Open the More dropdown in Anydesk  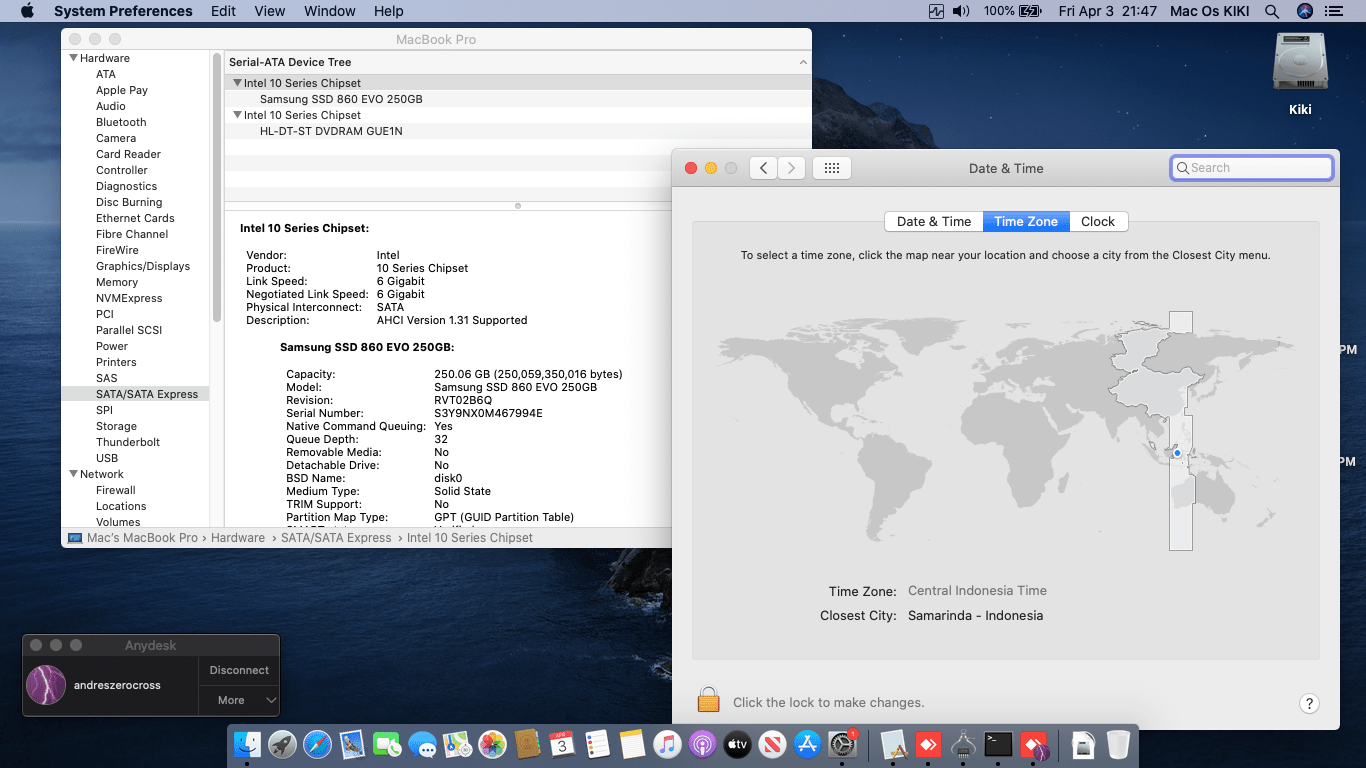239,700
